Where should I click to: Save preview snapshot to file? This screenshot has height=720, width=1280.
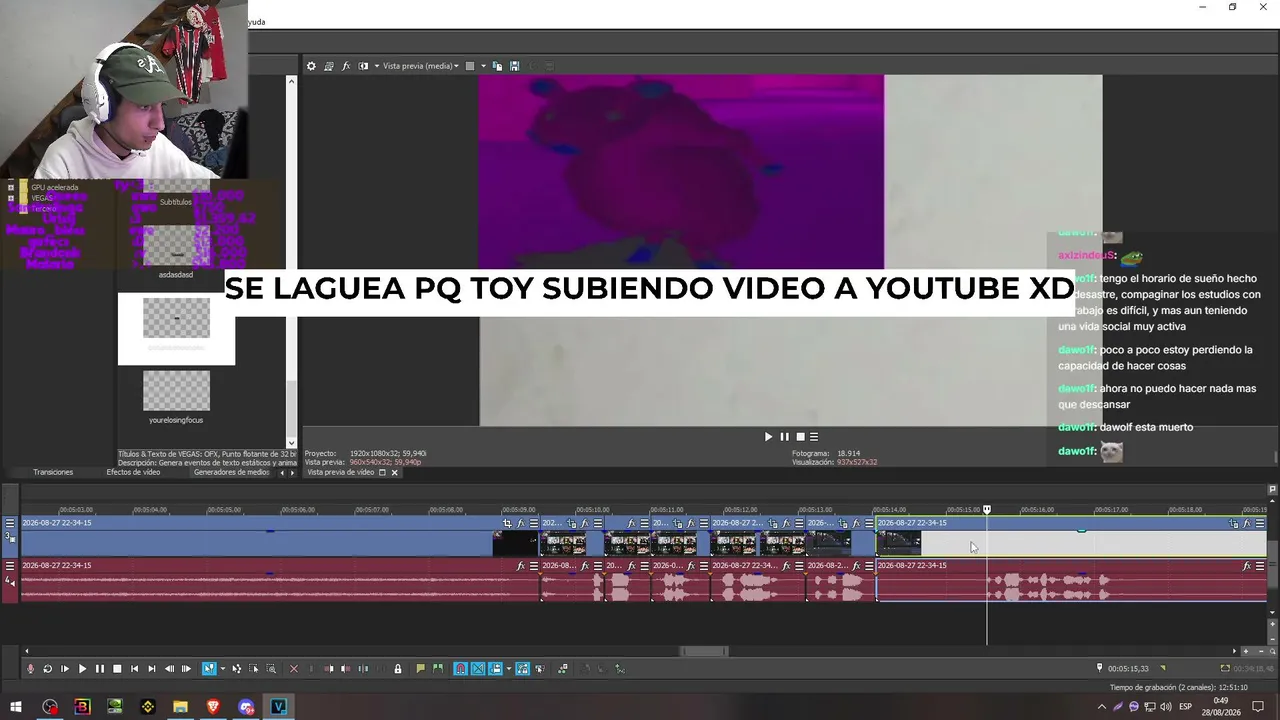pyautogui.click(x=514, y=66)
